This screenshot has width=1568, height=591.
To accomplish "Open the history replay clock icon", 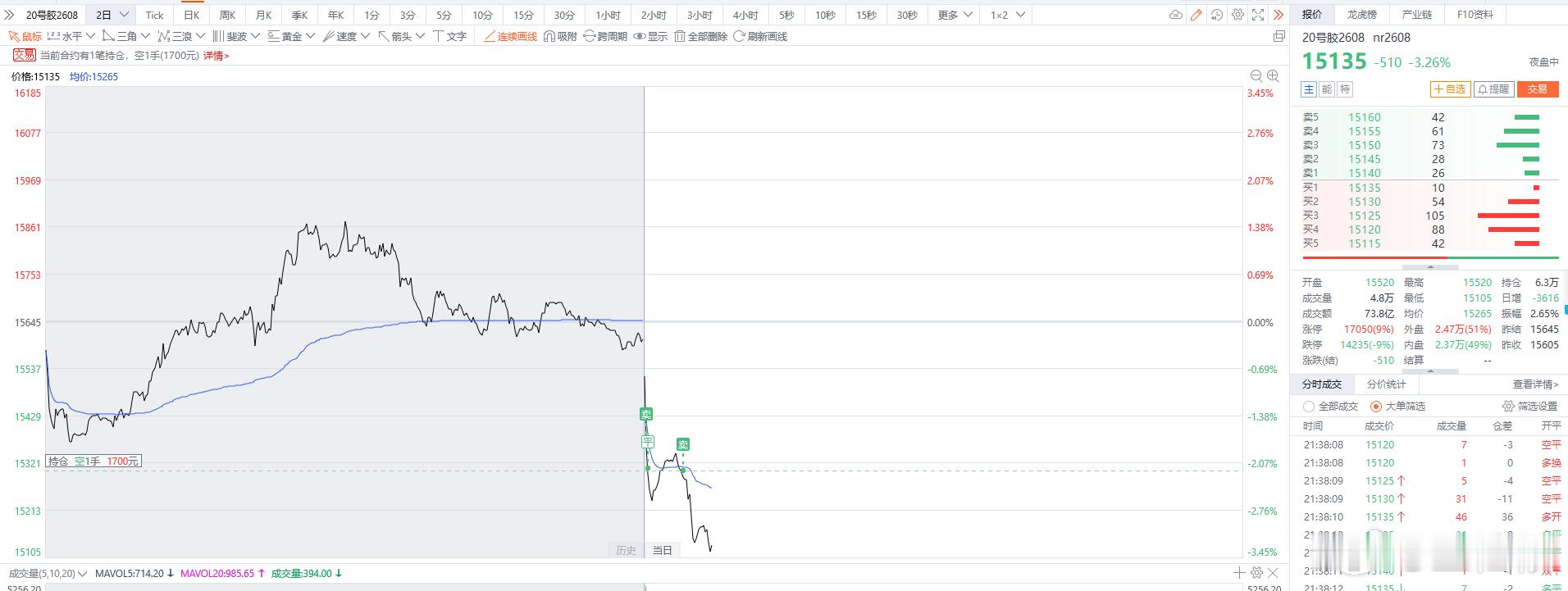I will coord(1217,15).
